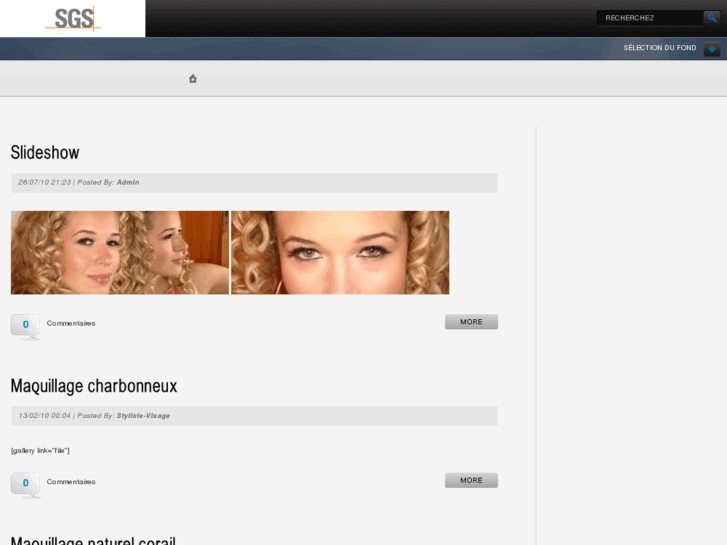The image size is (727, 545).
Task: Click the Admin author link
Action: click(128, 182)
